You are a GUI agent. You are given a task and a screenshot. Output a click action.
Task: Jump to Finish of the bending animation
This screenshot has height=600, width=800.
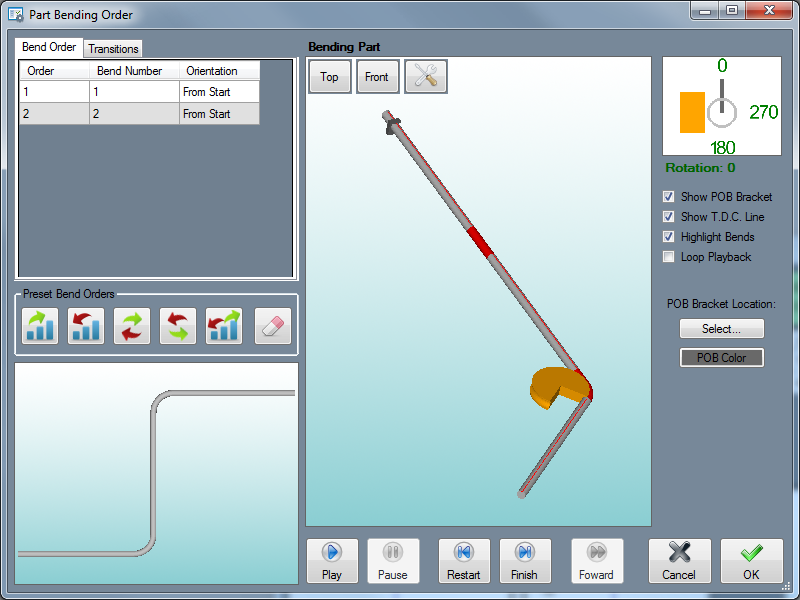[x=524, y=561]
